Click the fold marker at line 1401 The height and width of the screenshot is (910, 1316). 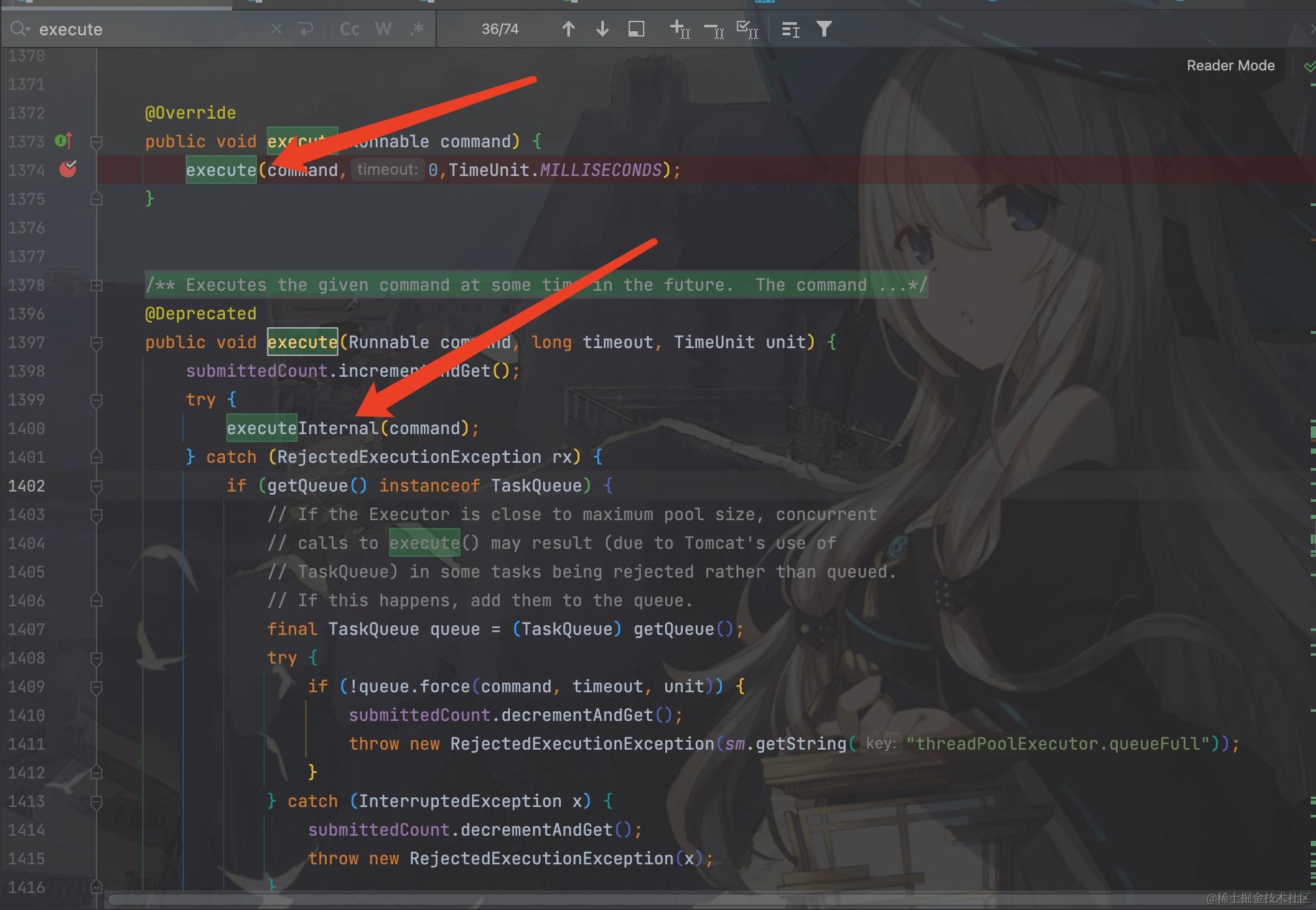[x=97, y=457]
